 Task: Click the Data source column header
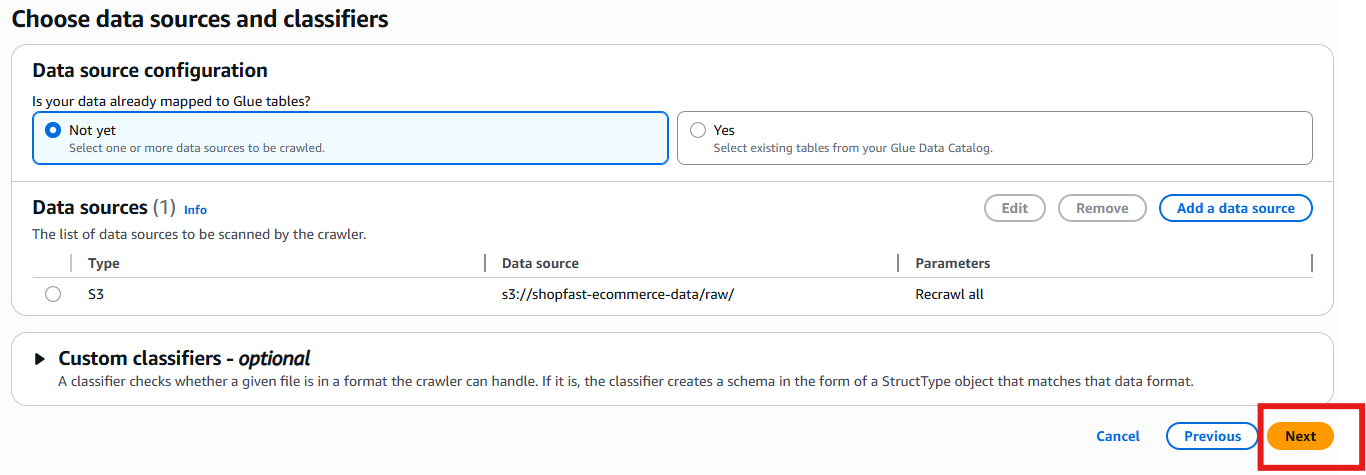pyautogui.click(x=540, y=263)
